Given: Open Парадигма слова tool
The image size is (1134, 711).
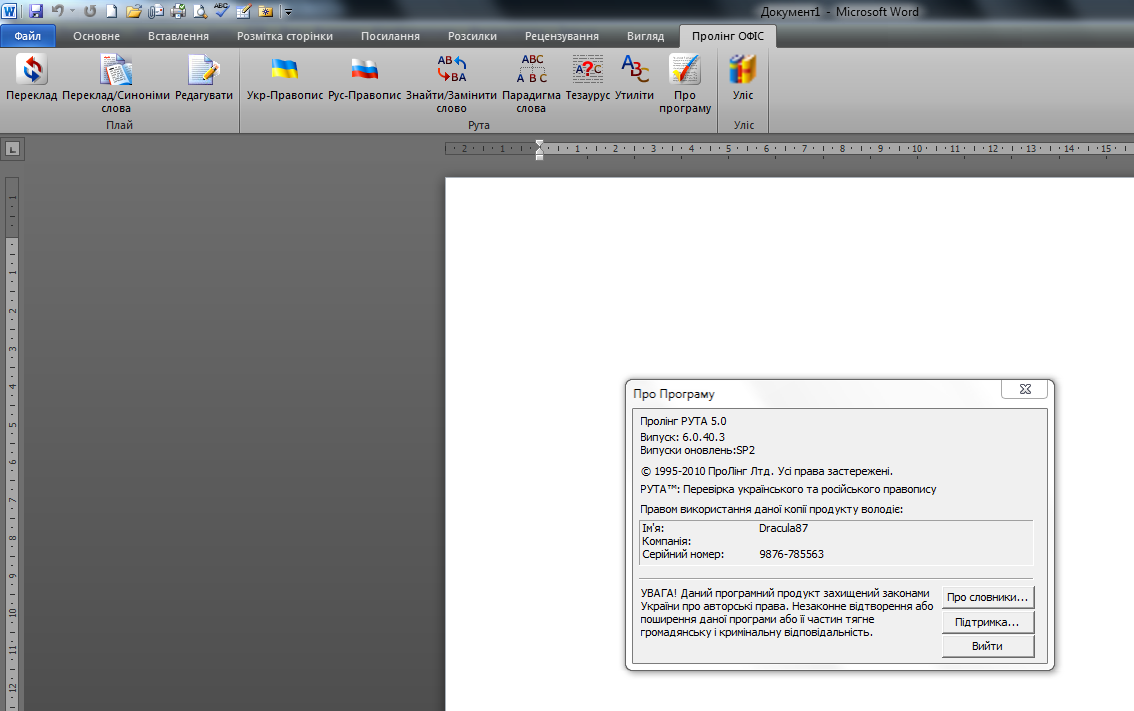Looking at the screenshot, I should tap(531, 83).
